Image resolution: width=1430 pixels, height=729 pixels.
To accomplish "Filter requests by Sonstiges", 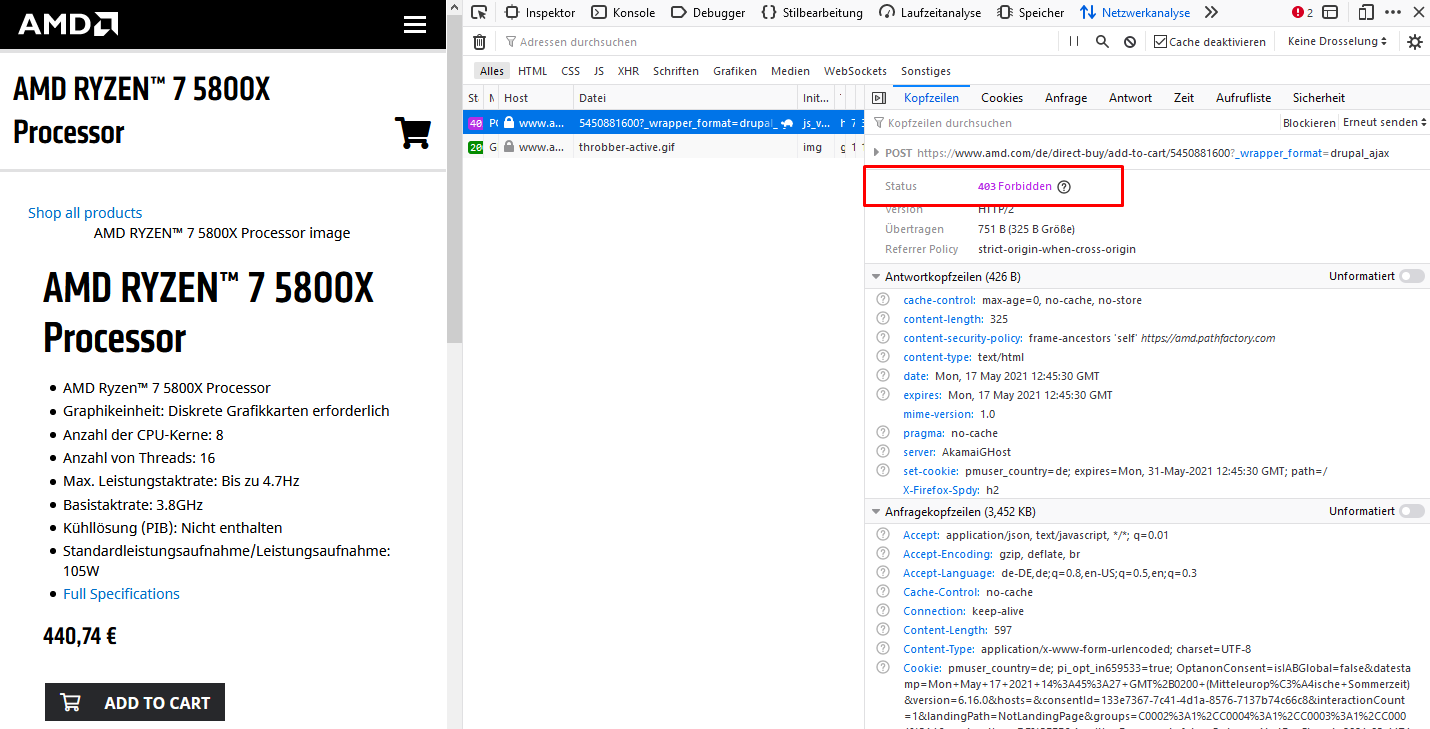I will point(926,71).
